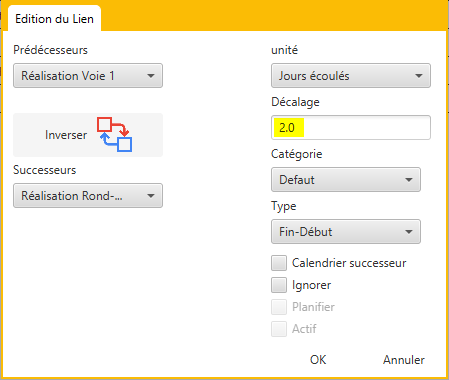Click the arrow on the Defaut category dropdown
Screen dimensions: 449x380
point(409,180)
